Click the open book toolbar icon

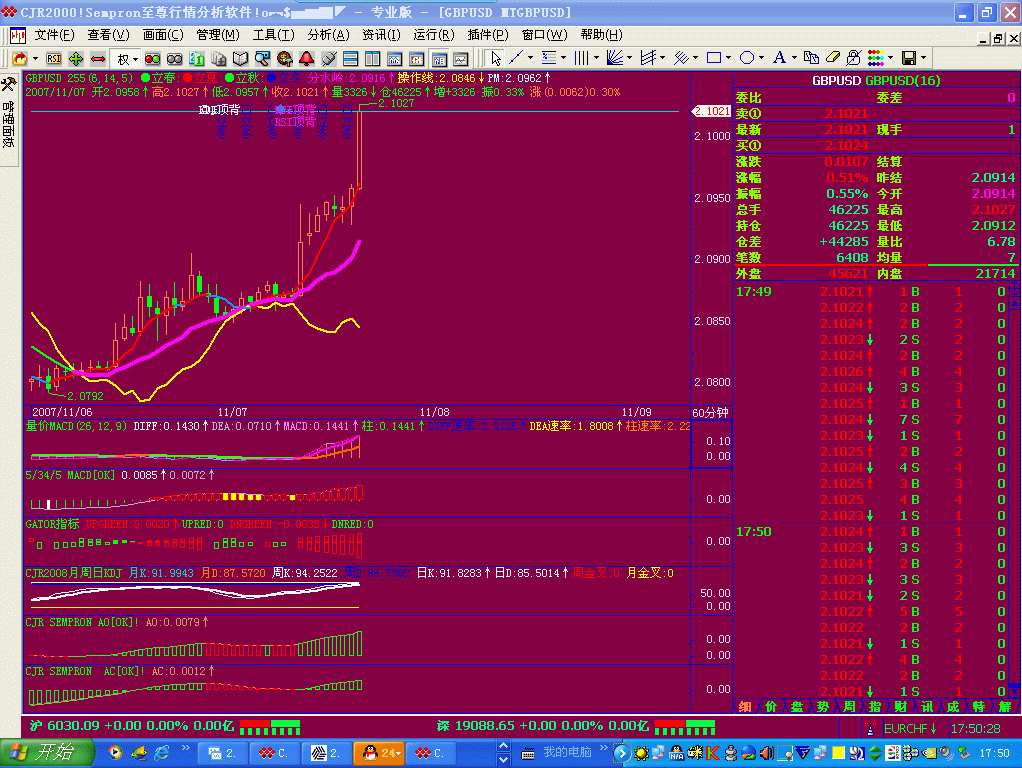(241, 59)
